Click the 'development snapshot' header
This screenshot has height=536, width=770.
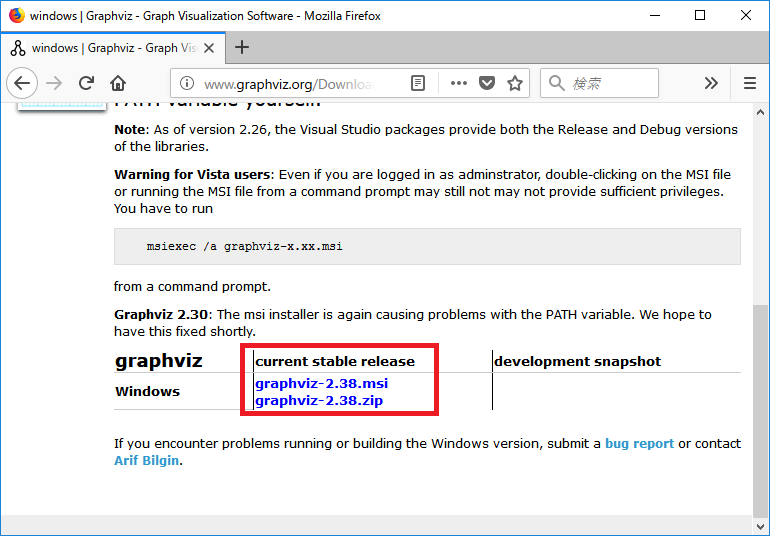coord(578,362)
